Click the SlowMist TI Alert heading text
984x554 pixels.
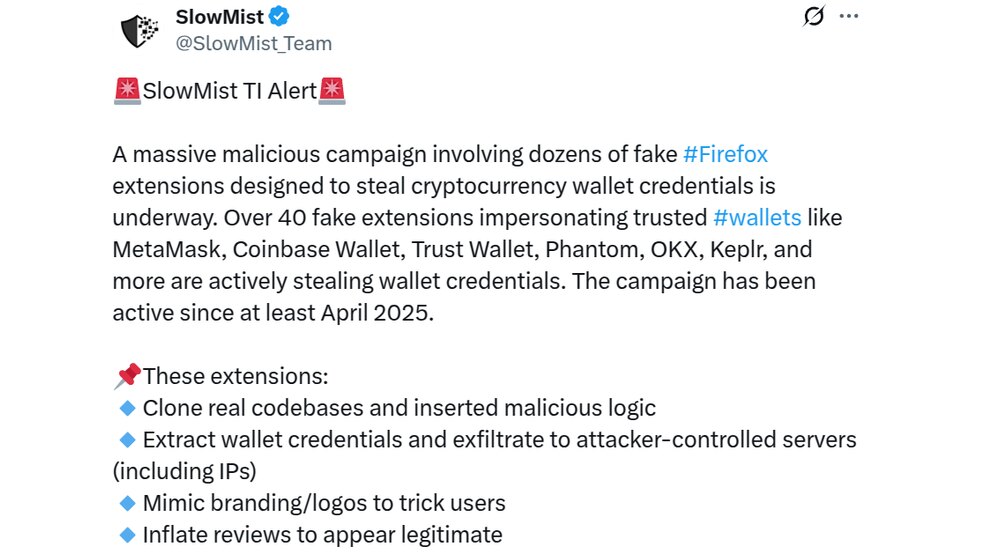pyautogui.click(x=230, y=91)
